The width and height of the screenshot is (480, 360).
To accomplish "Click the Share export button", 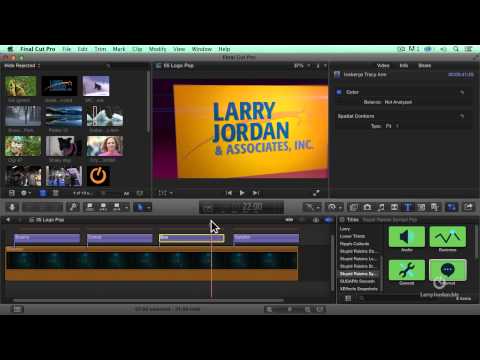I will point(468,207).
